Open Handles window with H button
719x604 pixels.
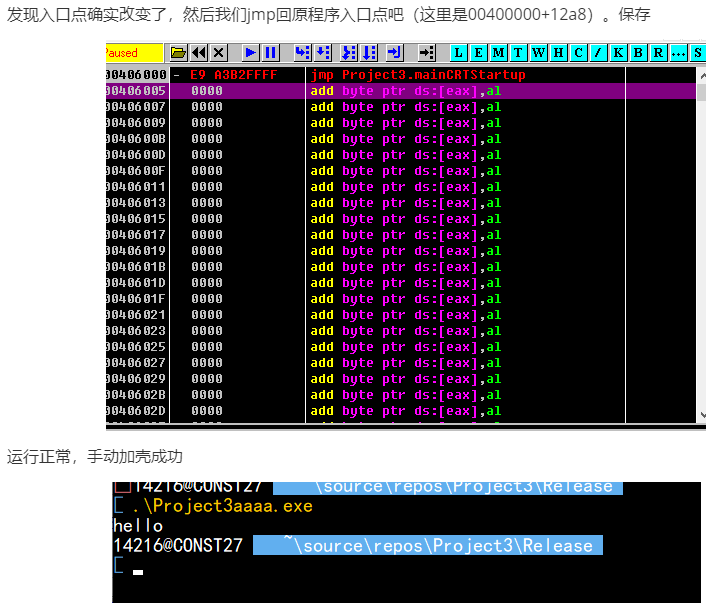559,53
